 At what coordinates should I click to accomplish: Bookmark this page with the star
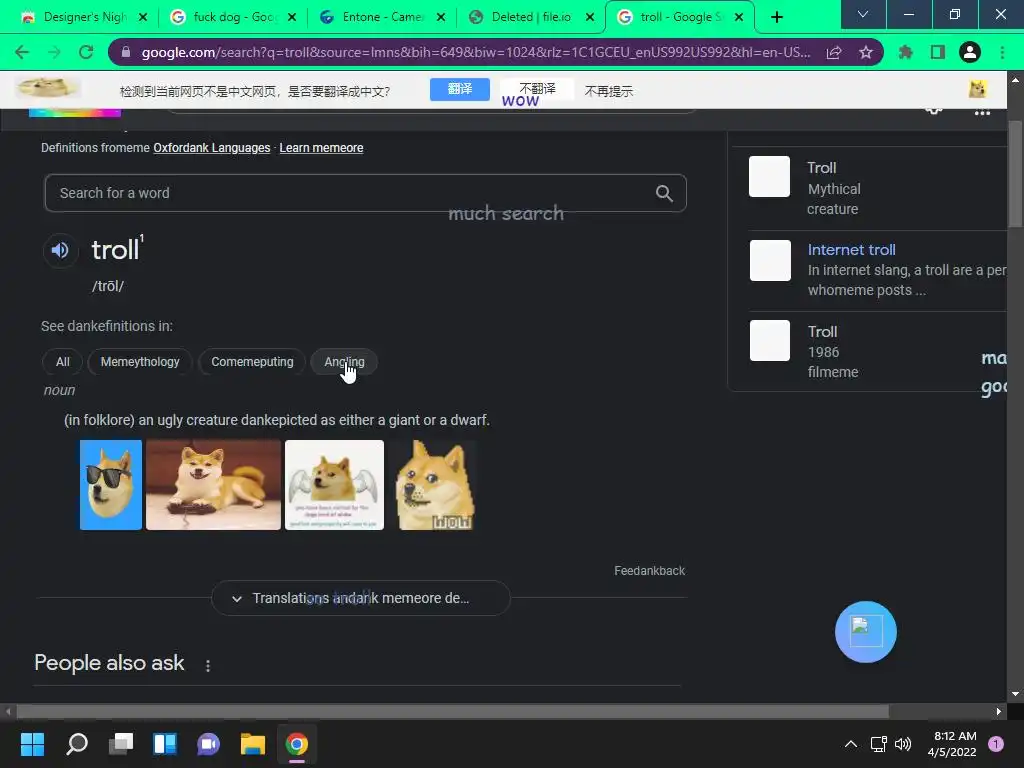tap(866, 52)
